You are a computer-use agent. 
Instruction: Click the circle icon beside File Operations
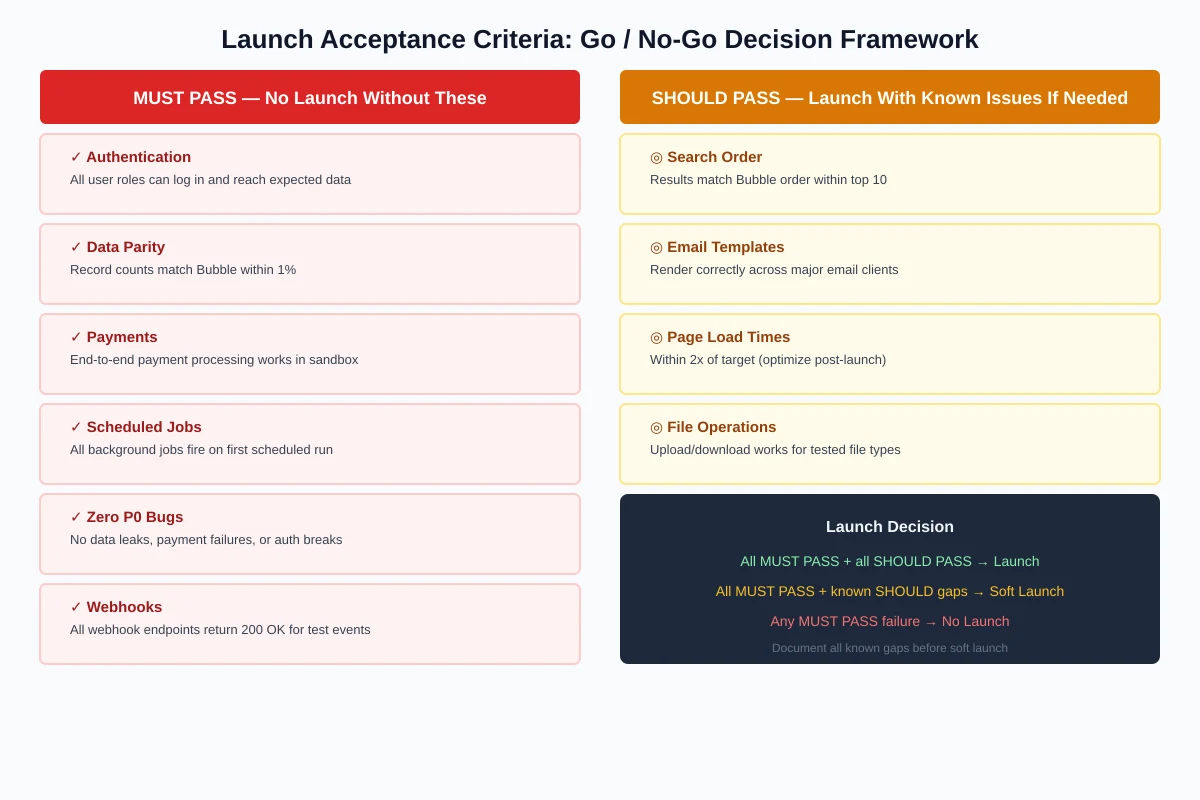click(x=657, y=427)
